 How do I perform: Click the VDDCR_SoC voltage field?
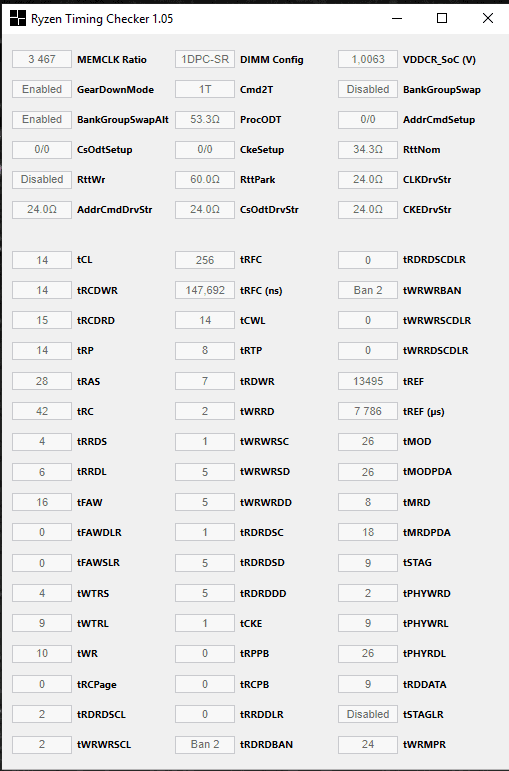point(368,59)
